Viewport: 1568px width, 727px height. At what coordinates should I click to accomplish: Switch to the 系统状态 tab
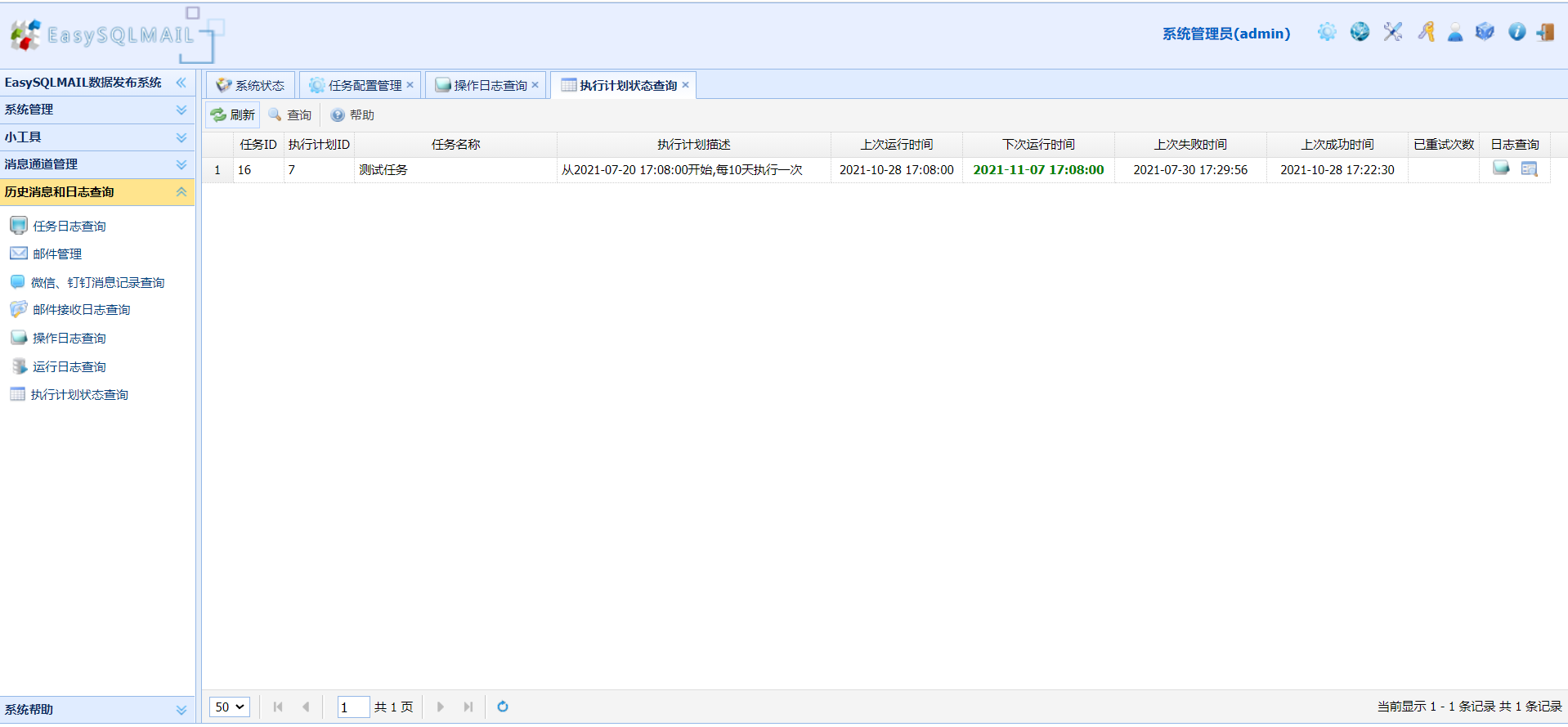point(250,85)
